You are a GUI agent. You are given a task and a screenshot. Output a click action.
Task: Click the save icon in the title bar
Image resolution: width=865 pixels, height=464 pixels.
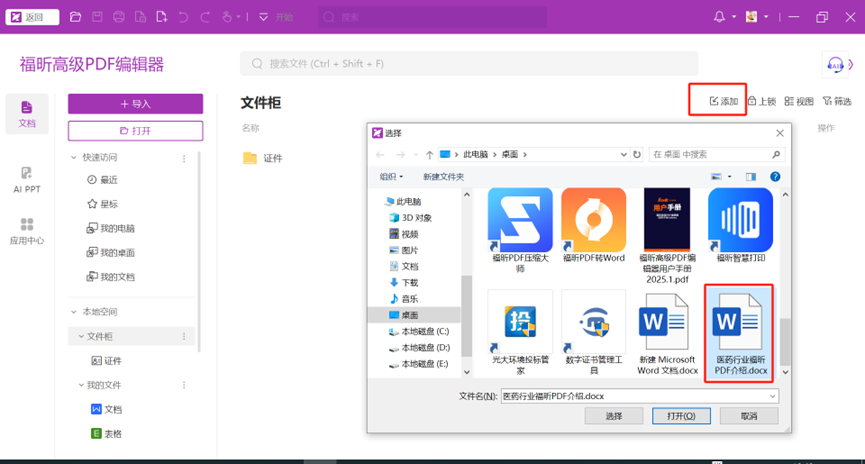(97, 17)
